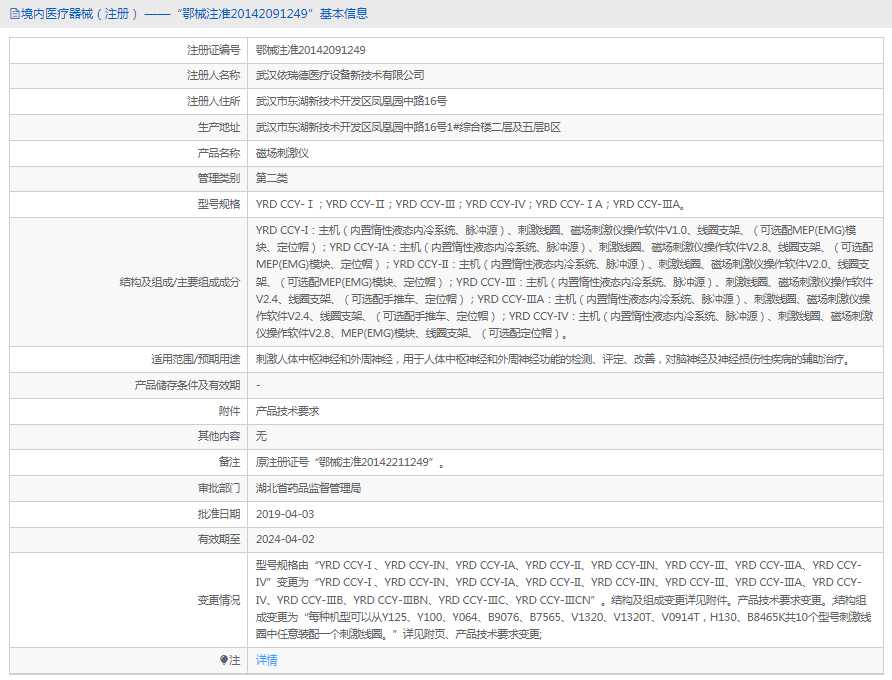The height and width of the screenshot is (680, 892).
Task: Select the 备注 label
Action: [x=229, y=462]
